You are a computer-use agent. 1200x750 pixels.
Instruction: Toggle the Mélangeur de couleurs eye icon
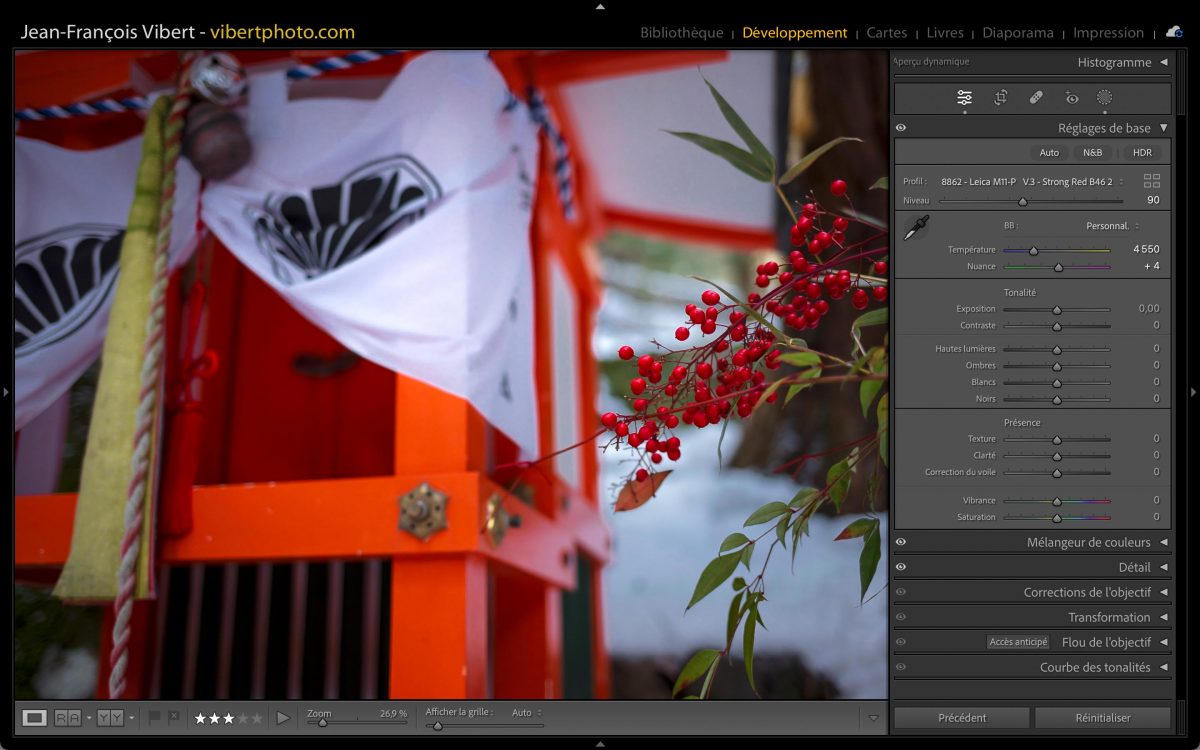coord(901,542)
